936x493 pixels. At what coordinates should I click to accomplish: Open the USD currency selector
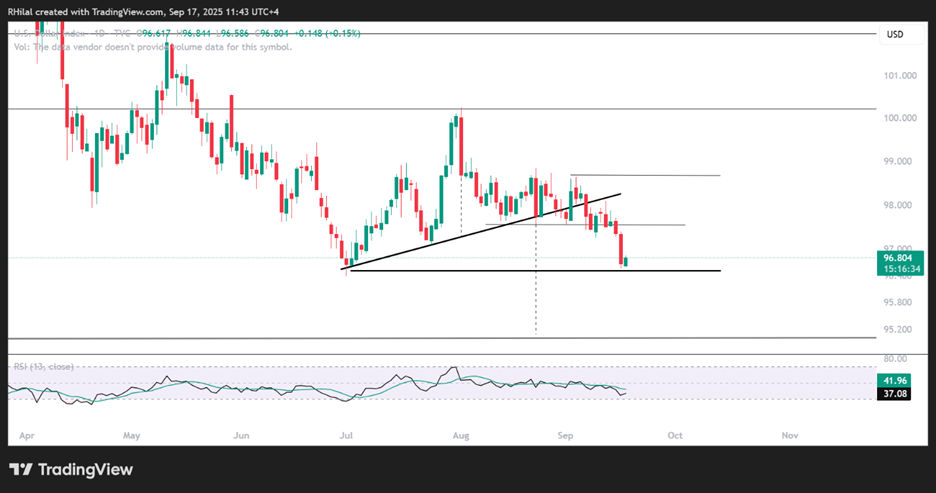pos(895,35)
